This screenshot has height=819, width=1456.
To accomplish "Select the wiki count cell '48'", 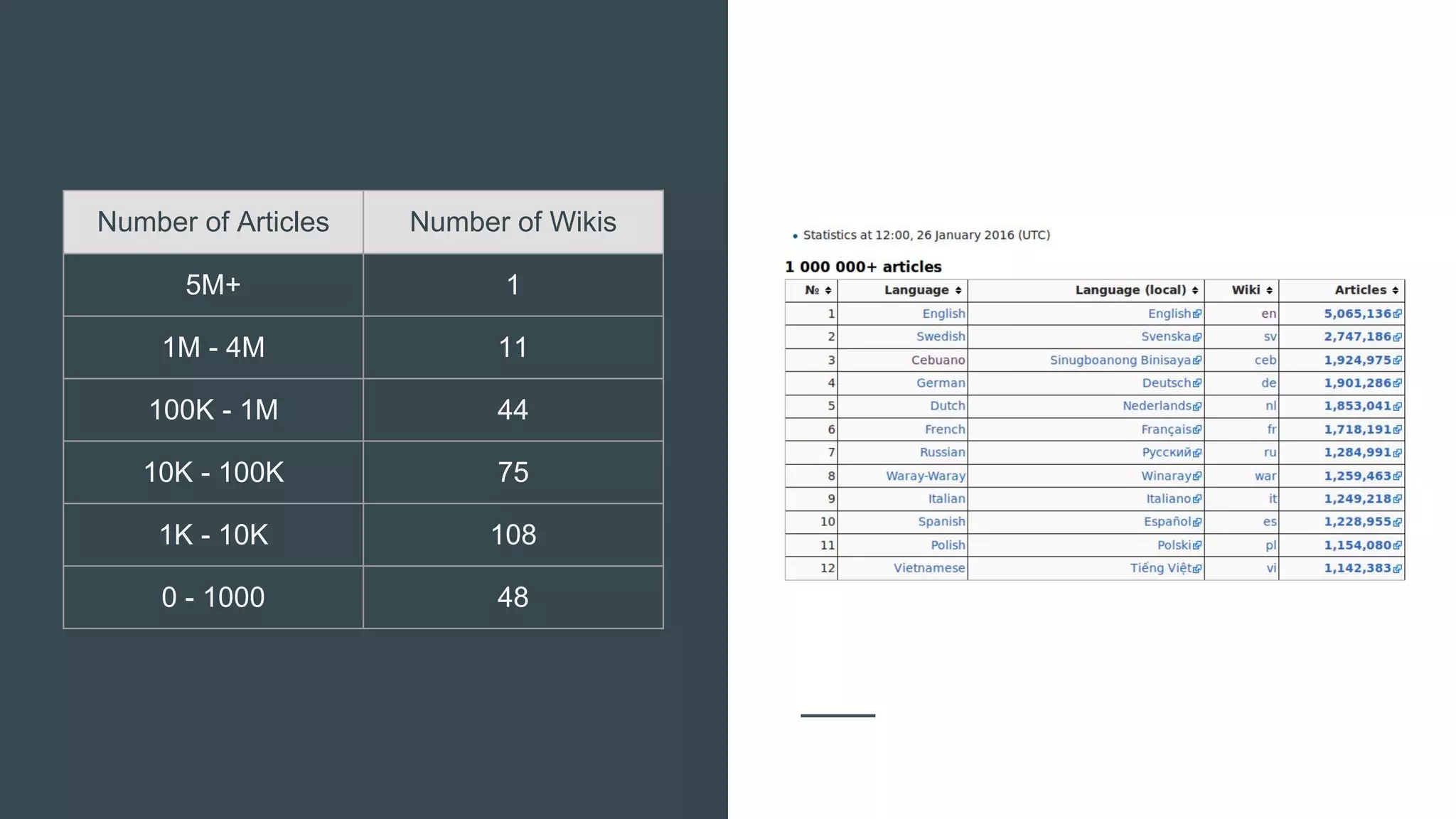I will 513,597.
